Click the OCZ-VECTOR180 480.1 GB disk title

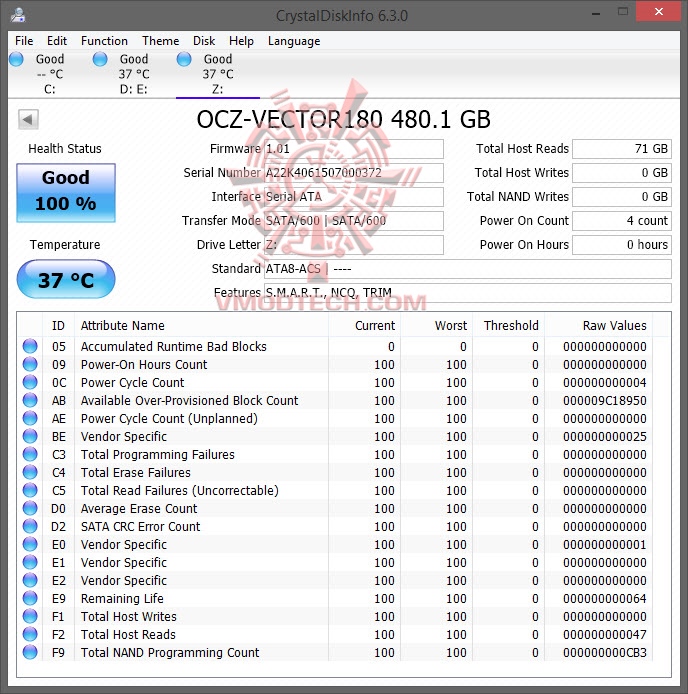(344, 120)
